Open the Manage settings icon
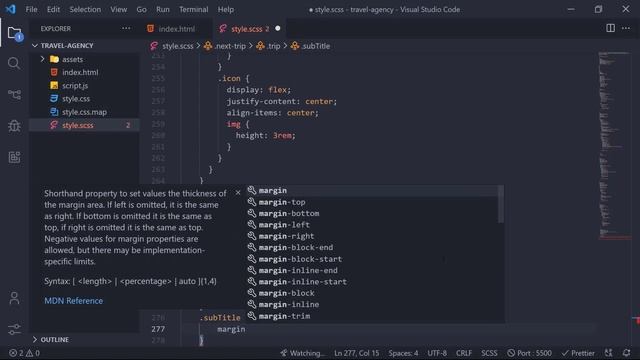 click(x=14, y=329)
